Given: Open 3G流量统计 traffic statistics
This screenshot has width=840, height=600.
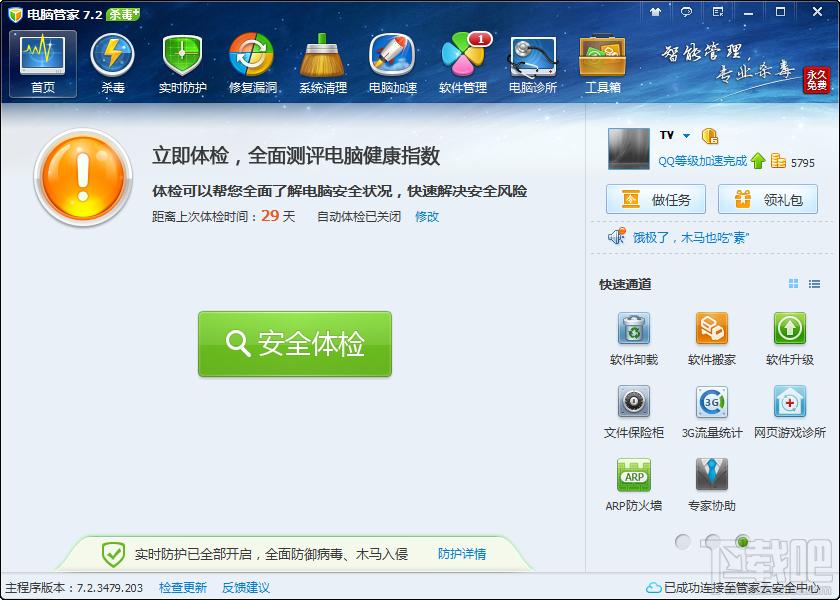Looking at the screenshot, I should (711, 412).
